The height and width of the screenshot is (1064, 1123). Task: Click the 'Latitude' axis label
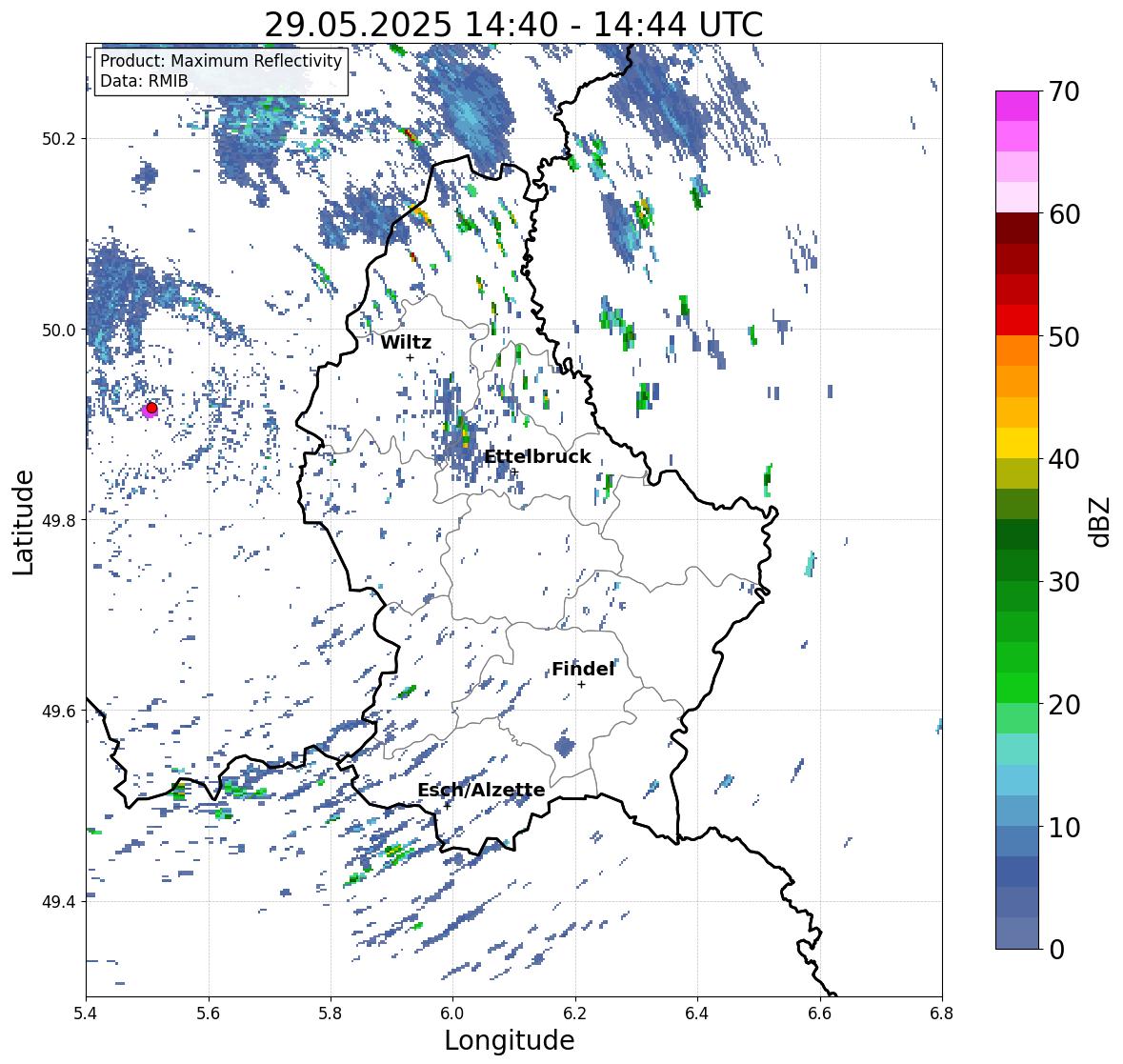[24, 522]
